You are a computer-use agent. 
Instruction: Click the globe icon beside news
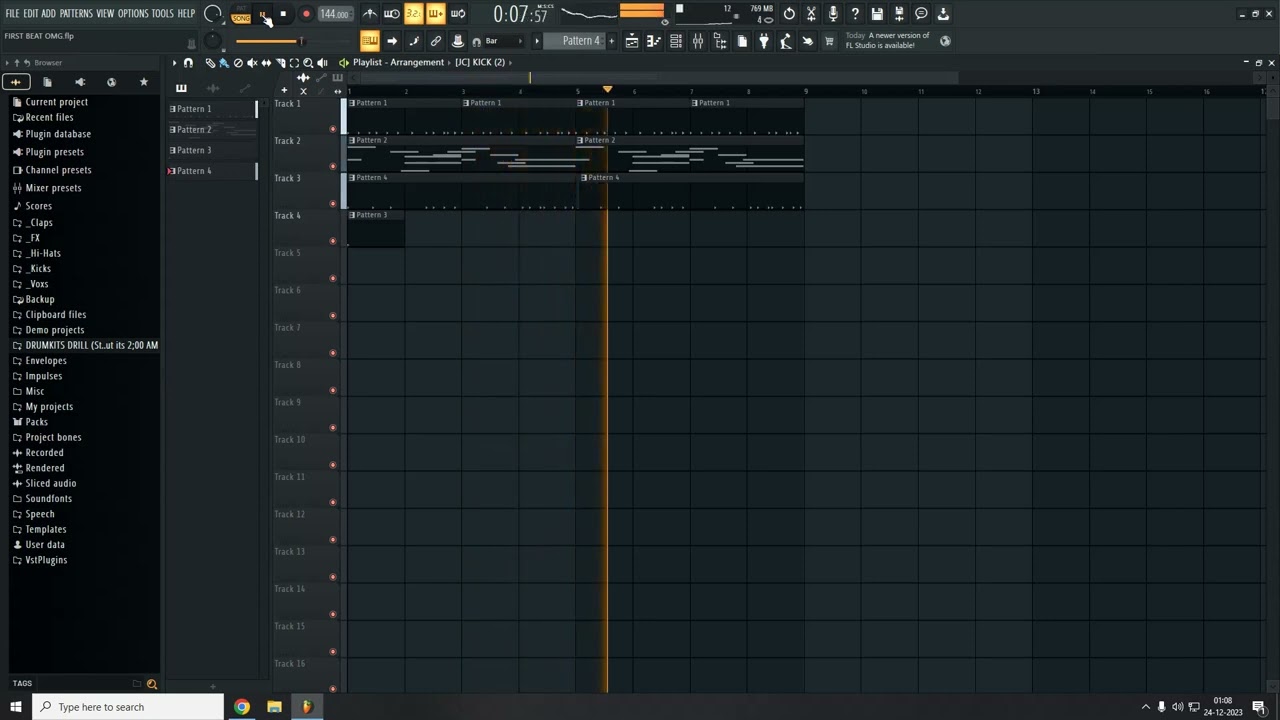pos(945,41)
